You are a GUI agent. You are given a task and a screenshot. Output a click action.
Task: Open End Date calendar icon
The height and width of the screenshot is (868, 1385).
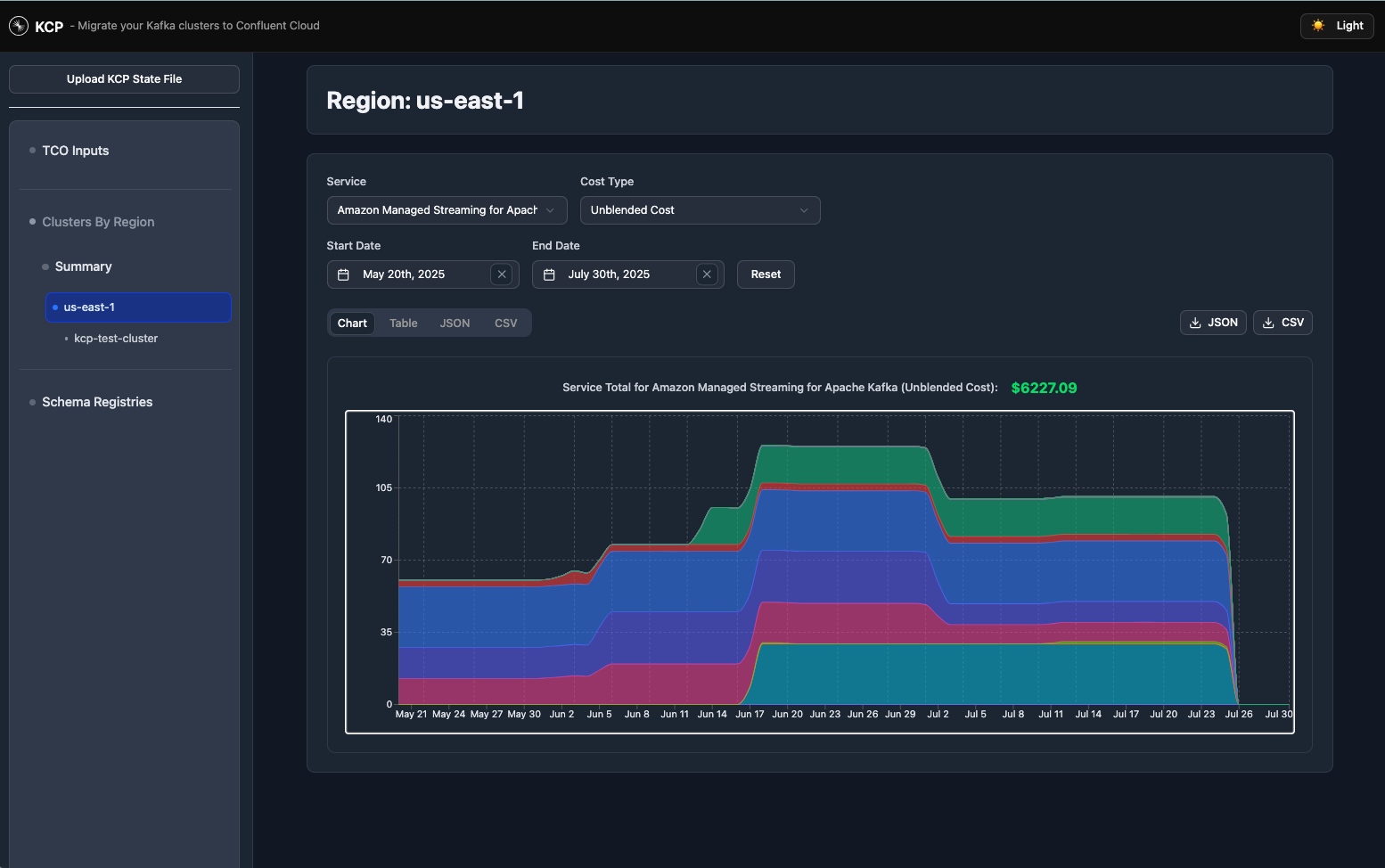pos(549,274)
